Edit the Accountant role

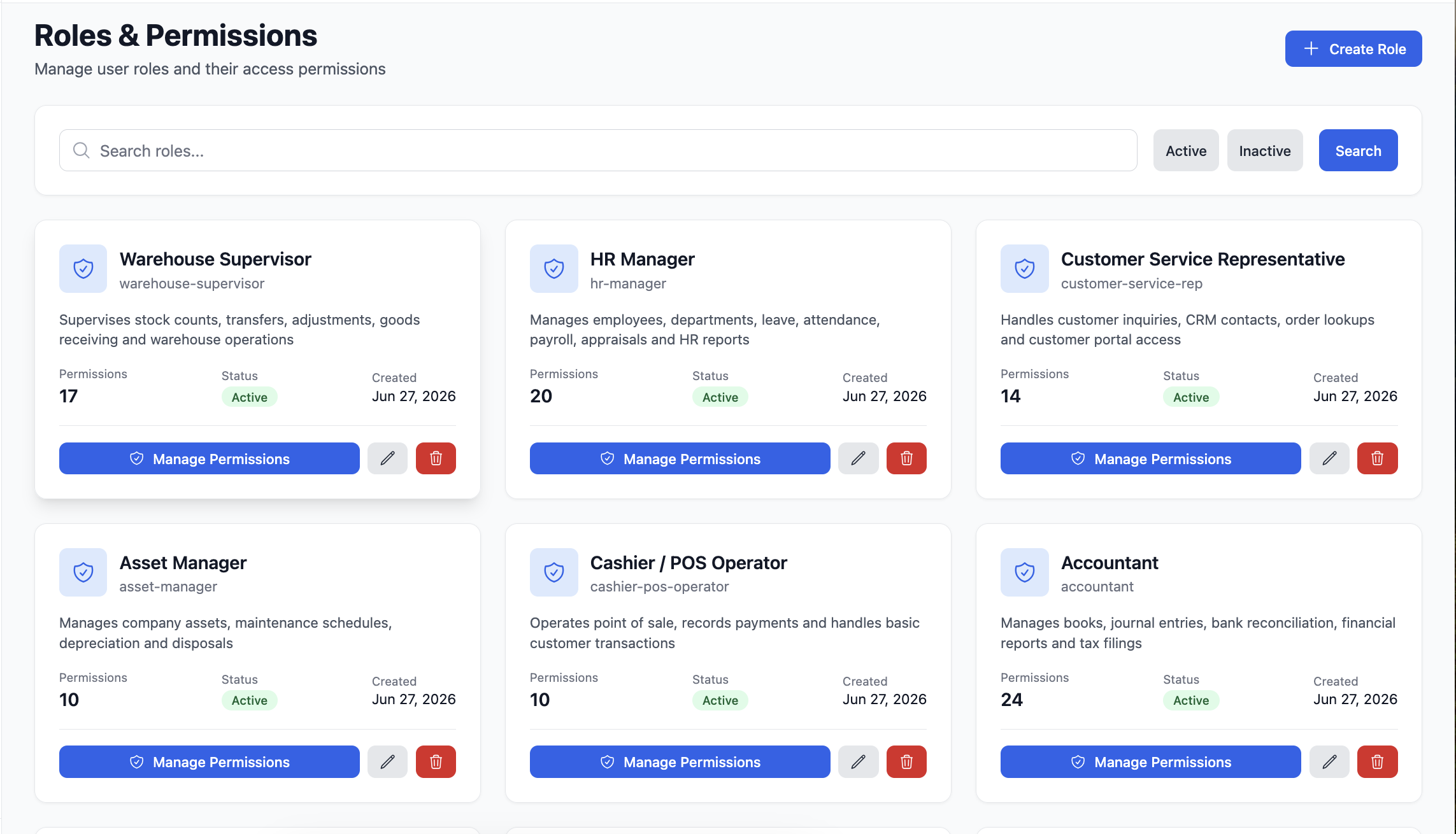click(x=1329, y=761)
